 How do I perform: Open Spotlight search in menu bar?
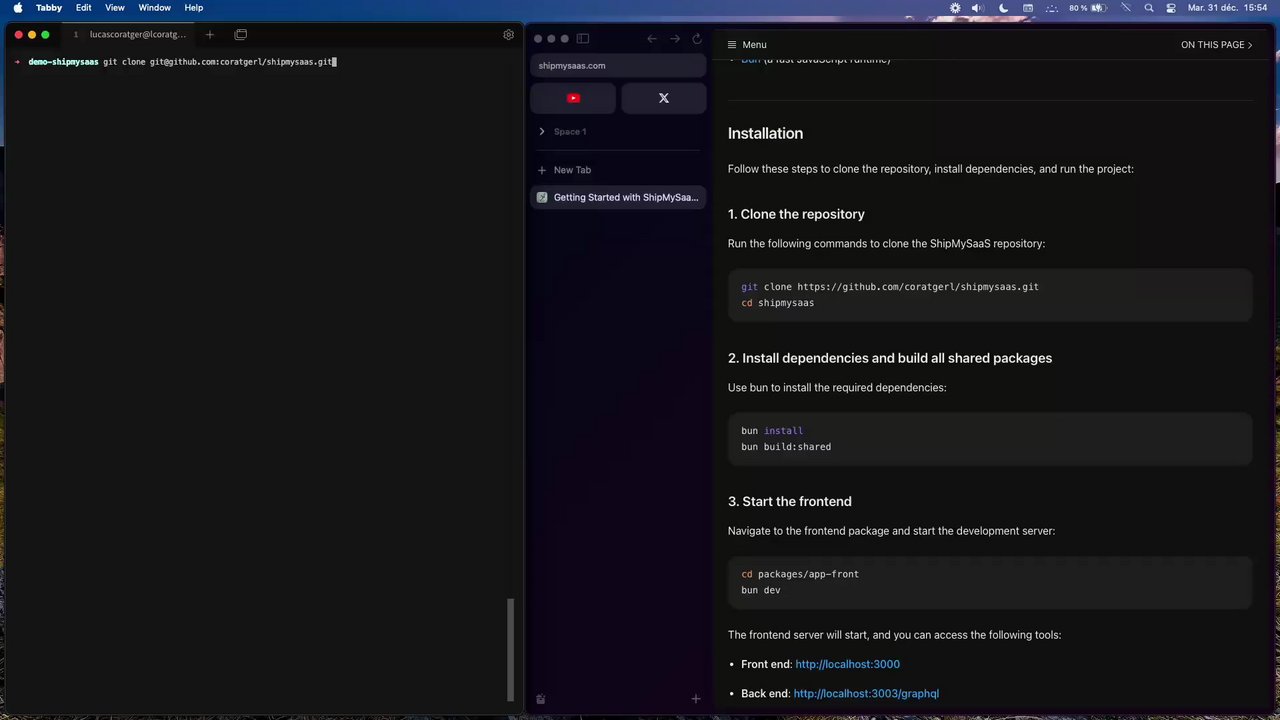click(x=1148, y=8)
